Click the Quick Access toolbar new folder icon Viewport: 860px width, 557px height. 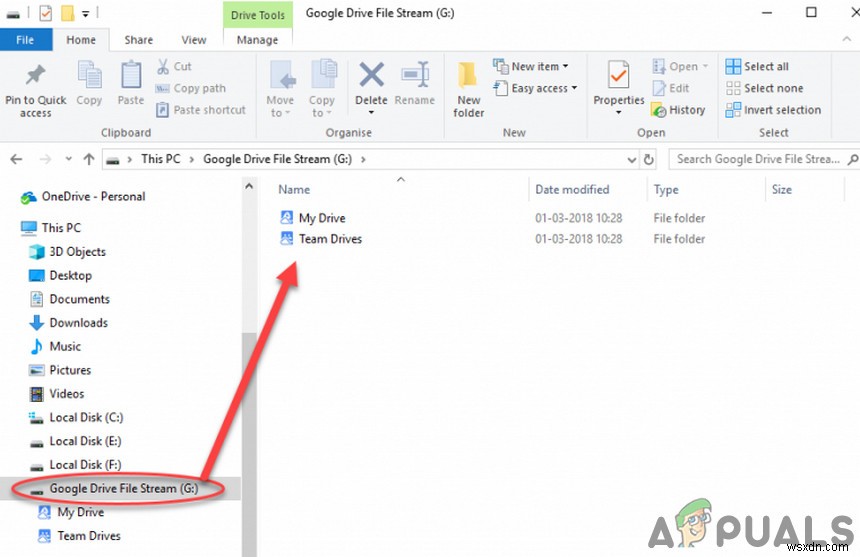(67, 13)
